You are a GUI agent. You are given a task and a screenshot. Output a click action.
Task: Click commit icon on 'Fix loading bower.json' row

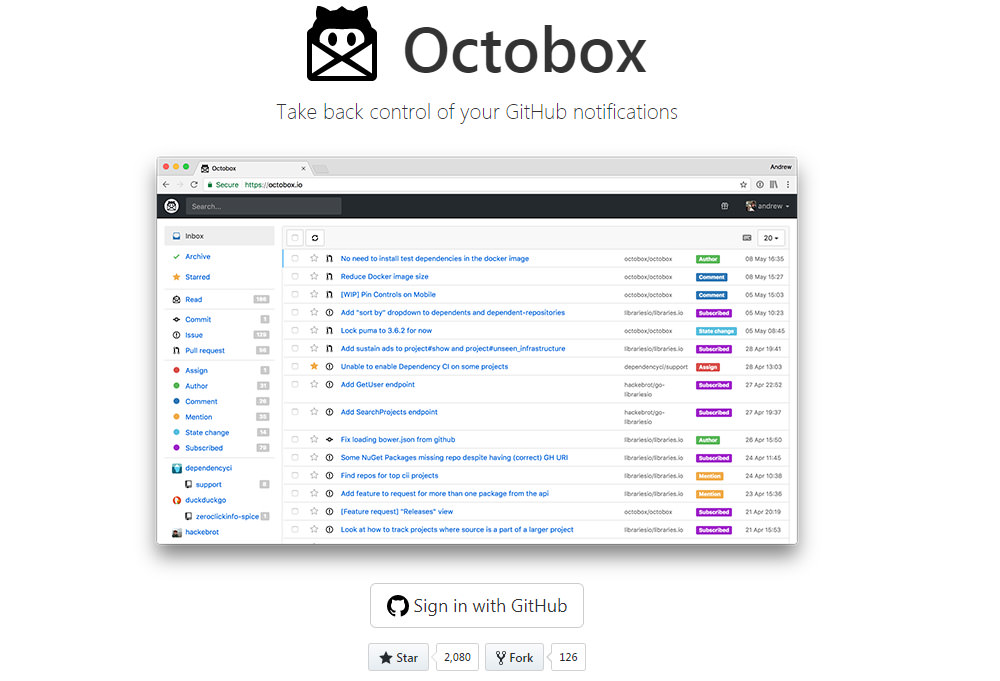pyautogui.click(x=329, y=439)
